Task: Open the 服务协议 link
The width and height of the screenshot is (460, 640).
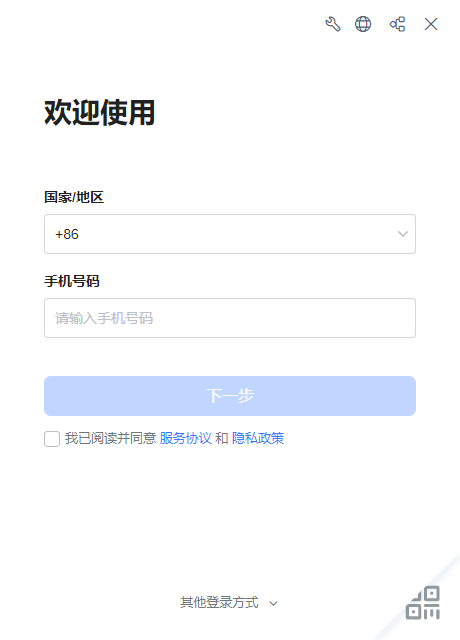Action: 185,438
